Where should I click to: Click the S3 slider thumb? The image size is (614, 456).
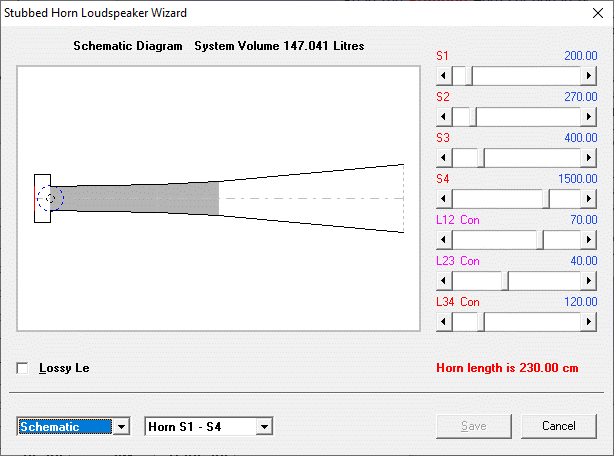[x=480, y=158]
